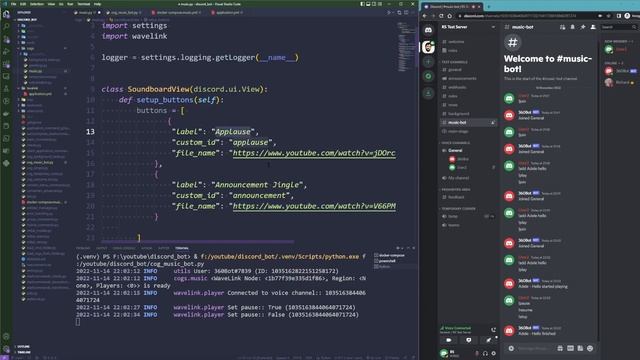This screenshot has height=360, width=640.
Task: Disconnect from the voice channel
Action: pos(493,329)
